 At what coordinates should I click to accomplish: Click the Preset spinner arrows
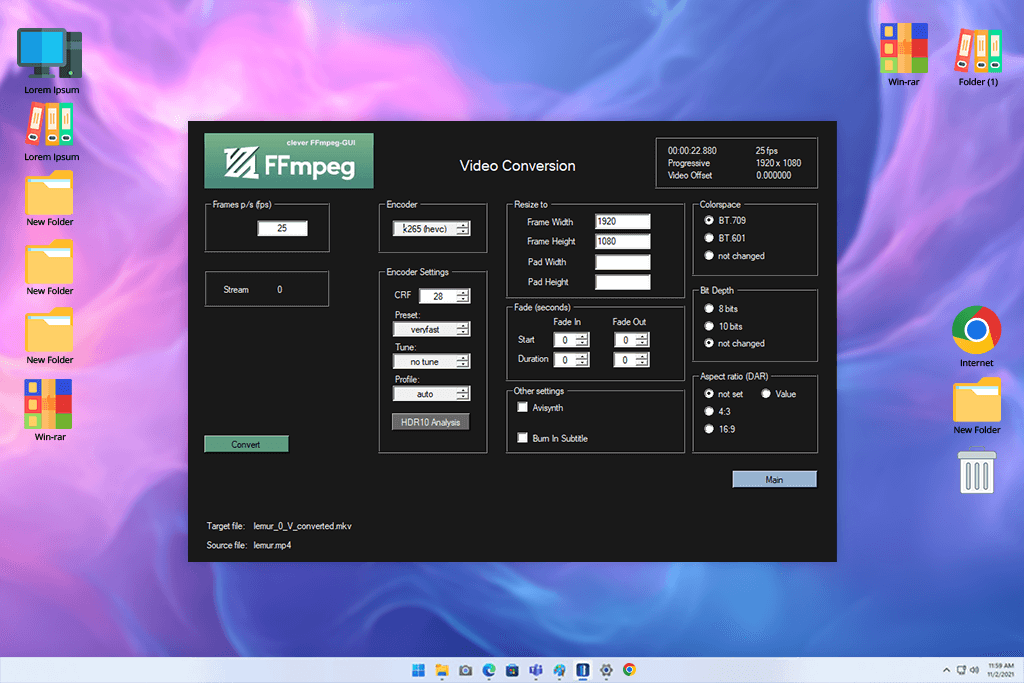click(x=463, y=329)
